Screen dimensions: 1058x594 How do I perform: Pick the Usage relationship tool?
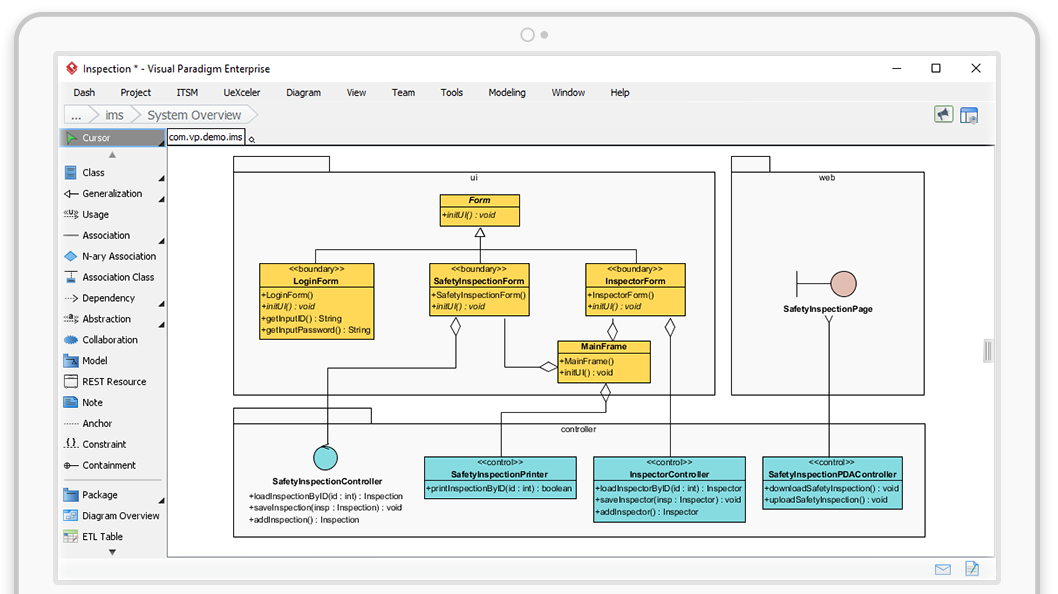pyautogui.click(x=95, y=215)
